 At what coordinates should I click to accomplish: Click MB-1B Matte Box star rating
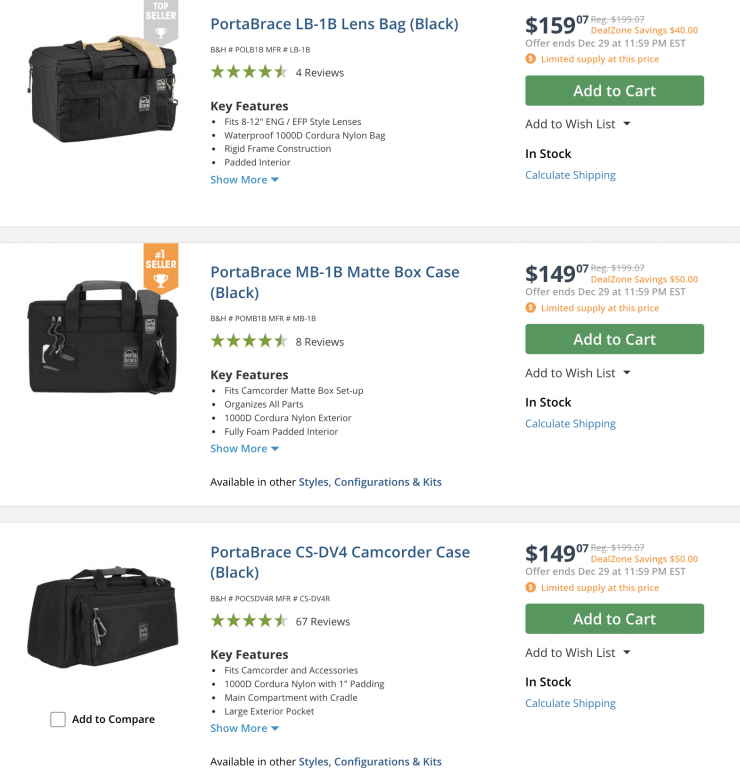click(248, 341)
